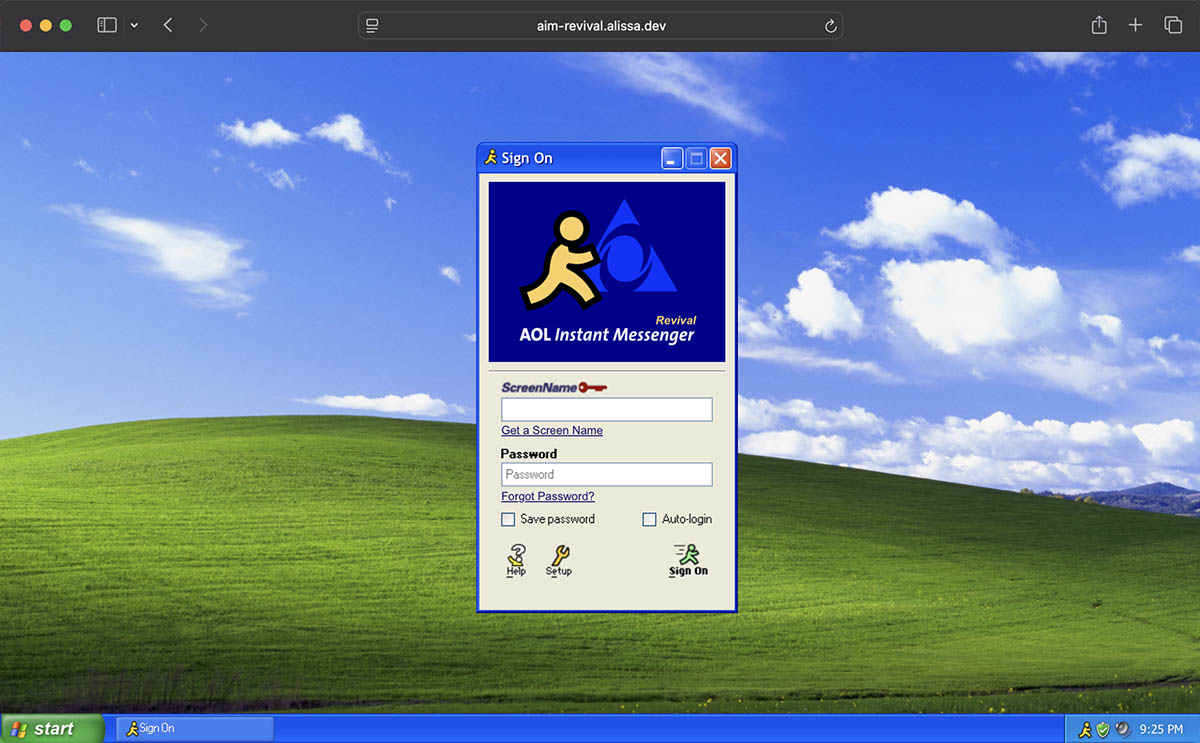Image resolution: width=1200 pixels, height=743 pixels.
Task: Select the Sign On taskbar button
Action: click(195, 728)
